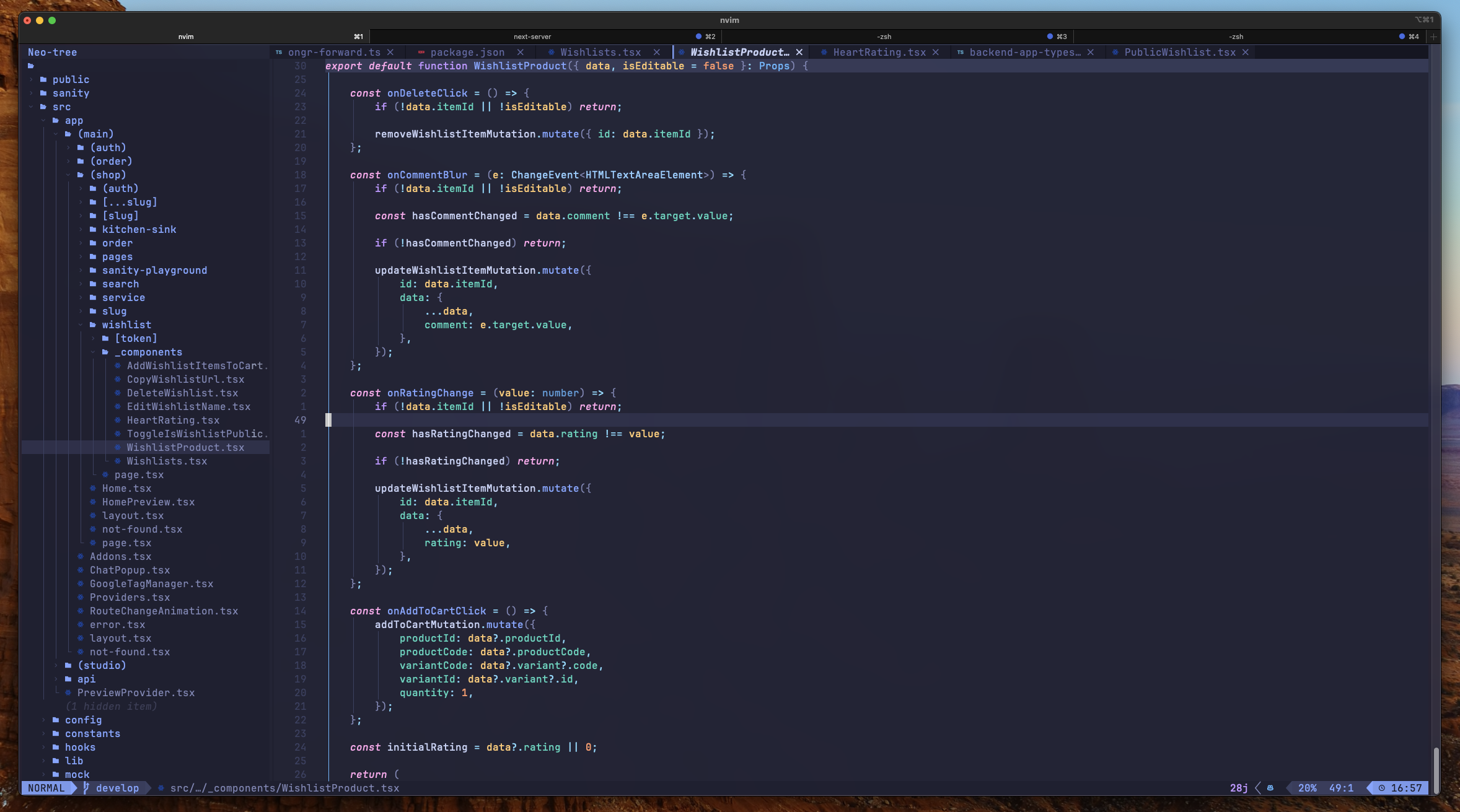Viewport: 1460px width, 812px height.
Task: Expand the config folder
Action: click(43, 720)
